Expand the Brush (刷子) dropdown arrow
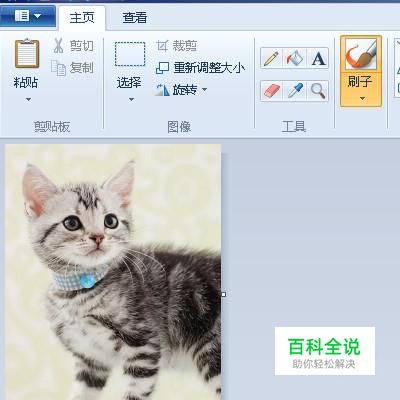 (x=362, y=99)
